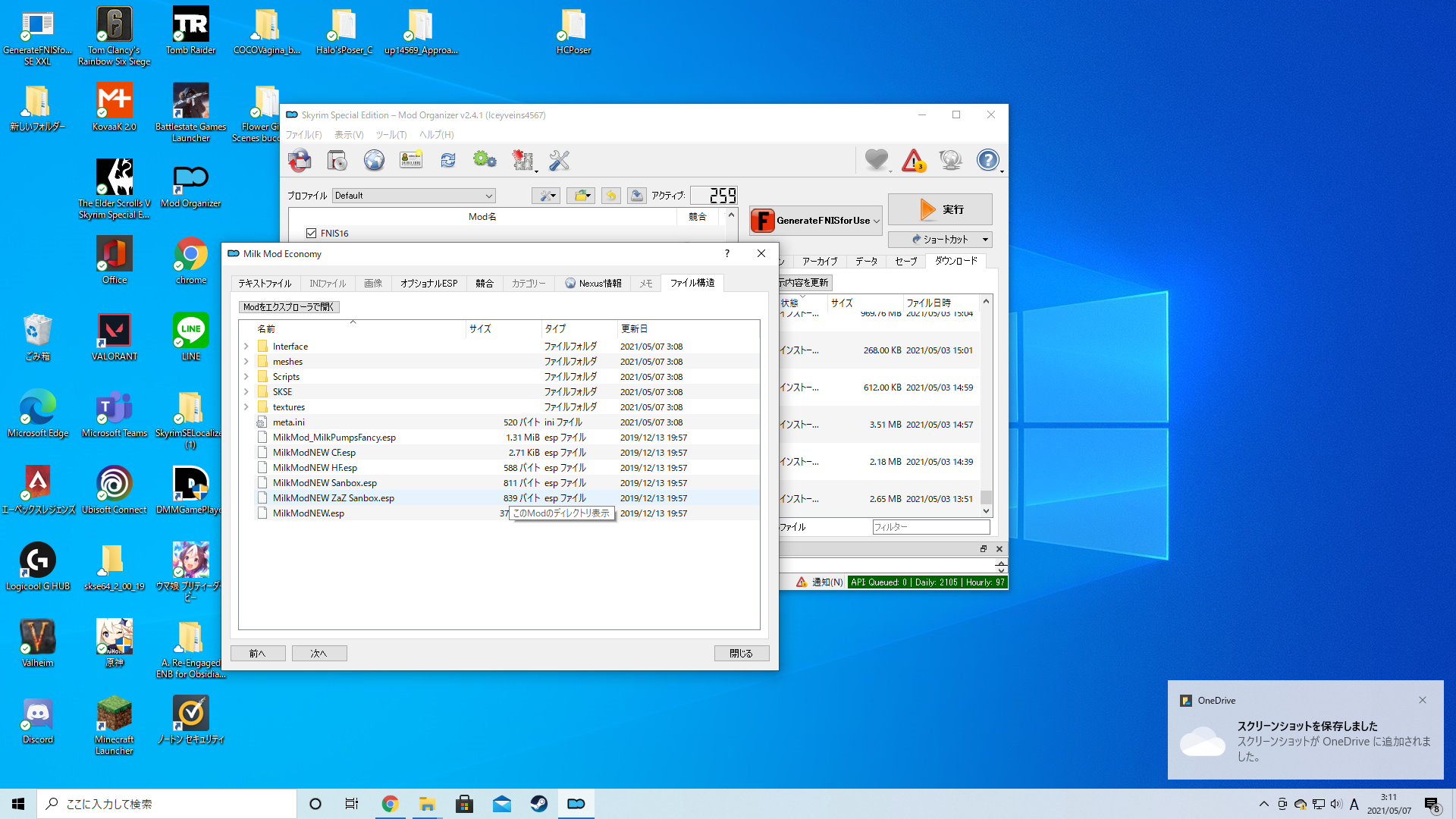Click the downloads list vertical scrollbar thumb

click(986, 497)
